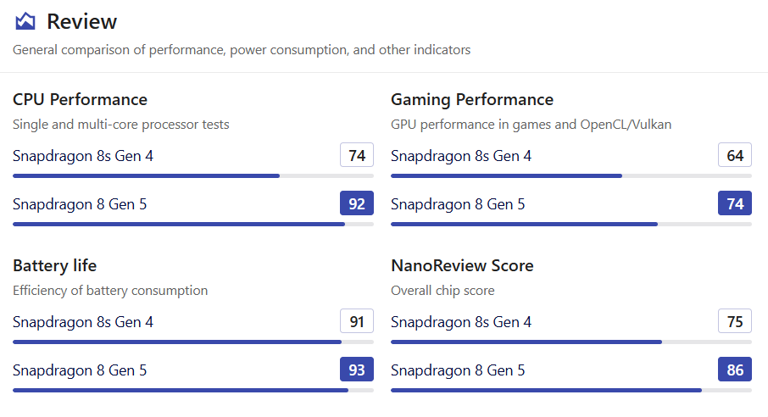Click the Review section heading
The width and height of the screenshot is (768, 417).
pos(82,22)
